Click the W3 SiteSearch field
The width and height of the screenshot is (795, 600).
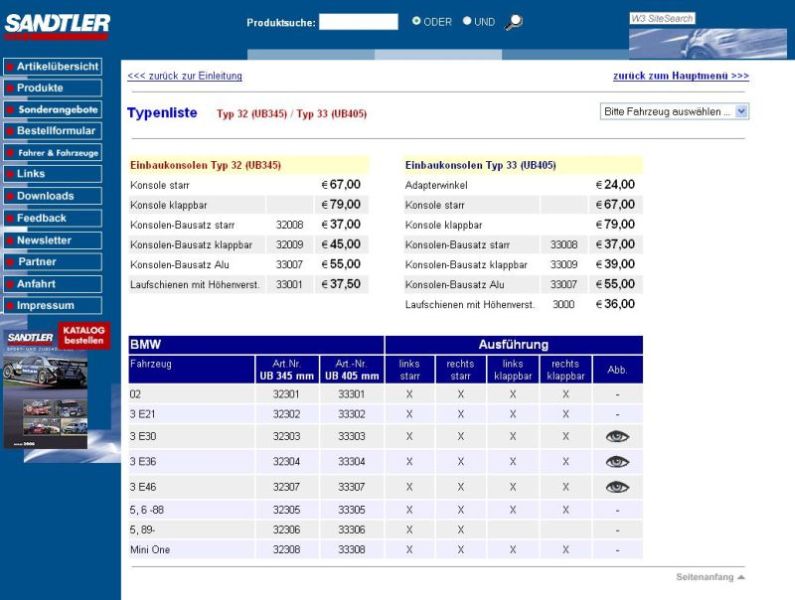click(661, 18)
